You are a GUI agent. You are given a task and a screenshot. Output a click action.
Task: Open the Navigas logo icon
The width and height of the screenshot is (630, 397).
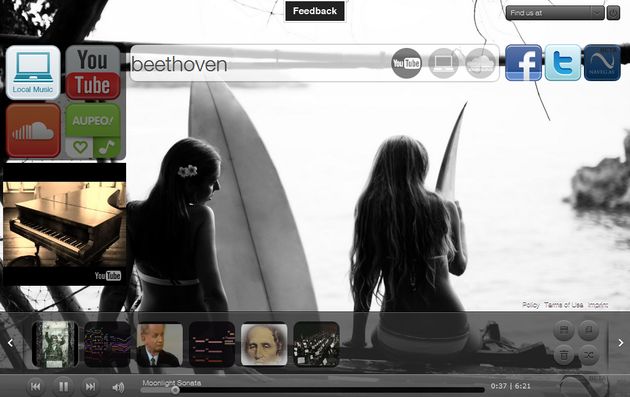tap(602, 63)
